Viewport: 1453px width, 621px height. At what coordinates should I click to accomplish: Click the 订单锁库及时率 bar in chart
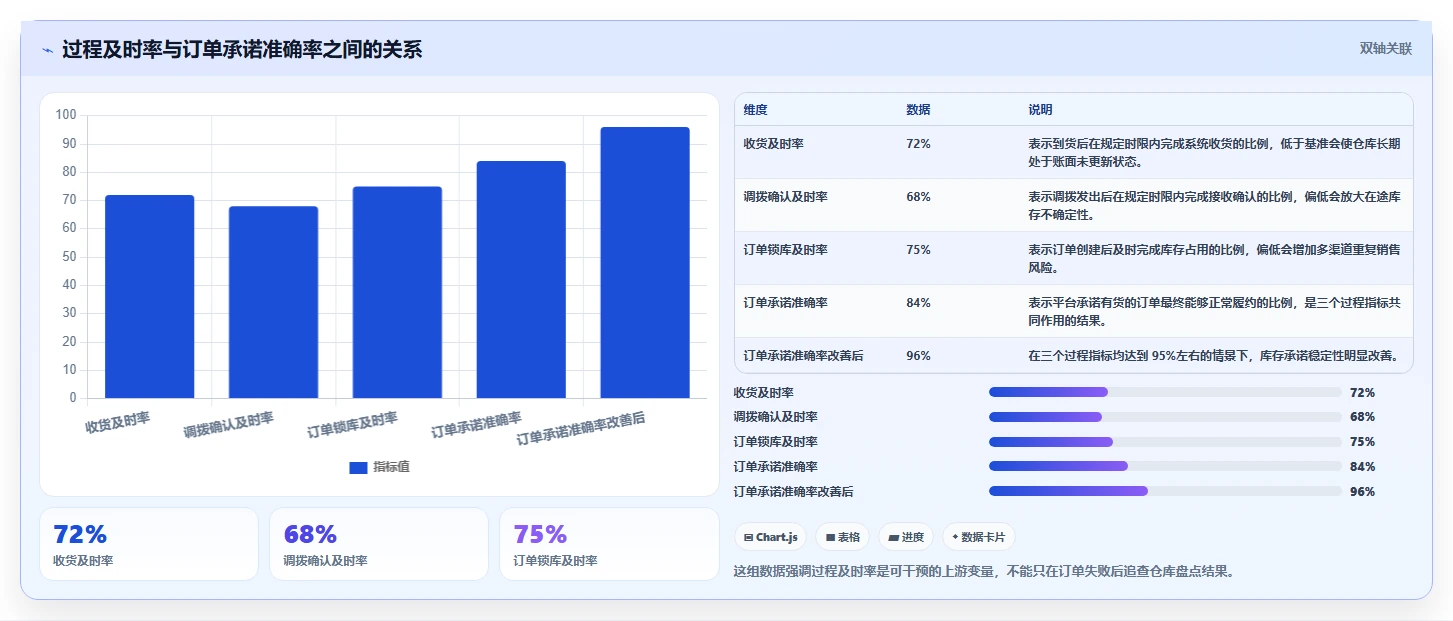(397, 292)
